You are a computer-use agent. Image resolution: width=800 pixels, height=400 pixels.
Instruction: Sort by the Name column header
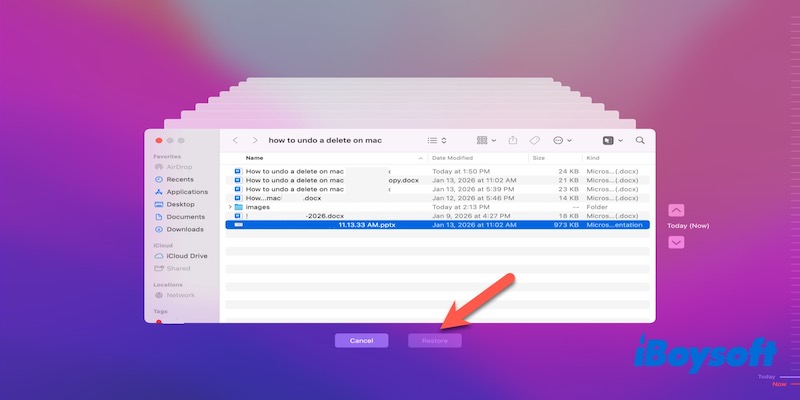(255, 158)
